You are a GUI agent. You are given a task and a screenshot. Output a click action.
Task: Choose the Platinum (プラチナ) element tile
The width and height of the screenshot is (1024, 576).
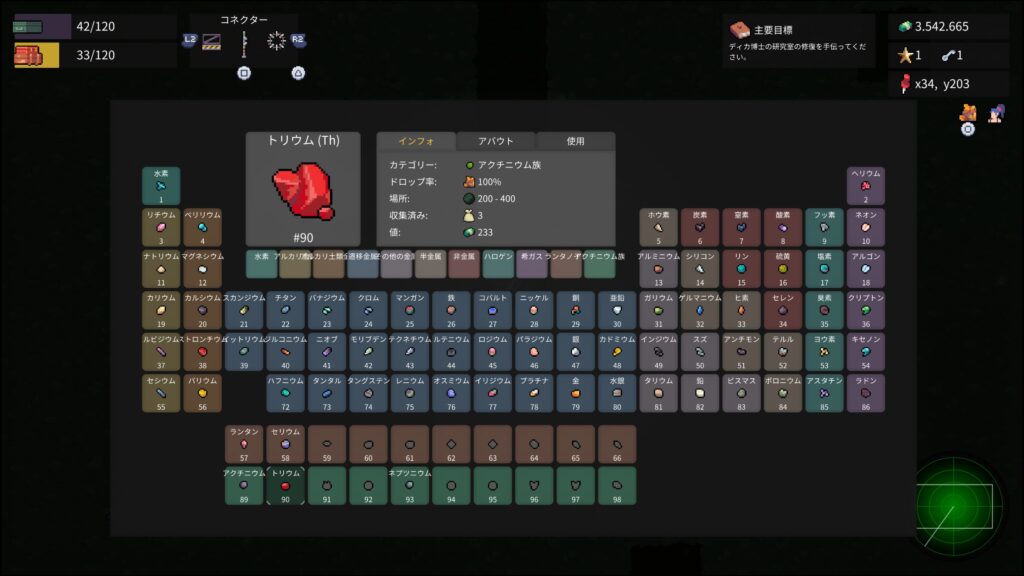534,394
